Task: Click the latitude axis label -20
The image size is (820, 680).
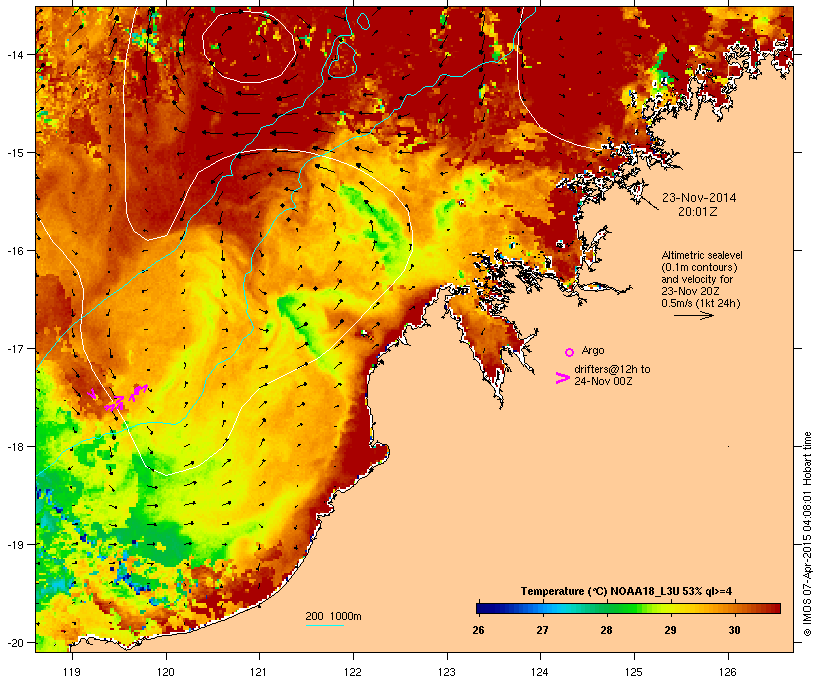Action: click(x=15, y=642)
